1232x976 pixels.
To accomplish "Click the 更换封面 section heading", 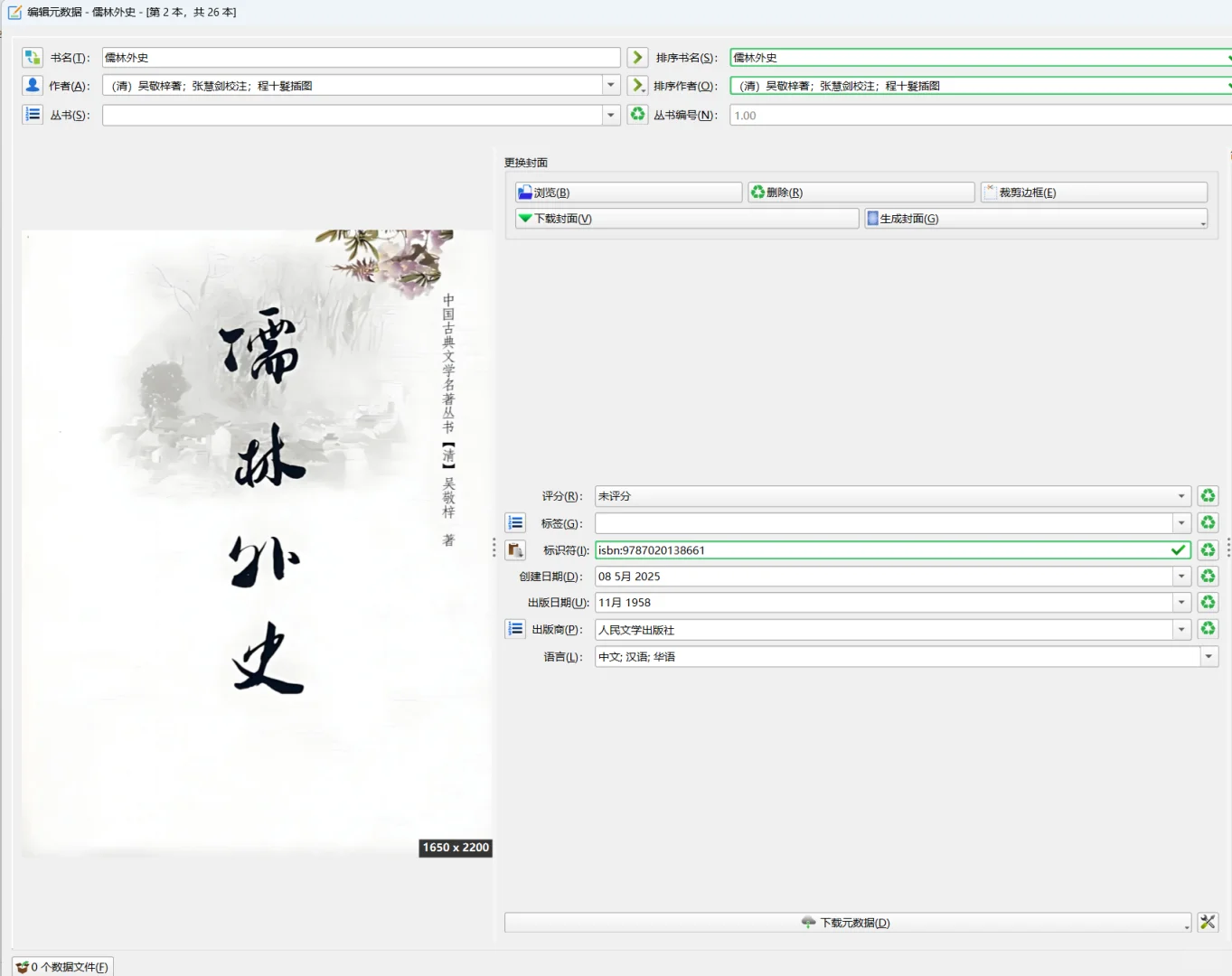I will tap(526, 163).
